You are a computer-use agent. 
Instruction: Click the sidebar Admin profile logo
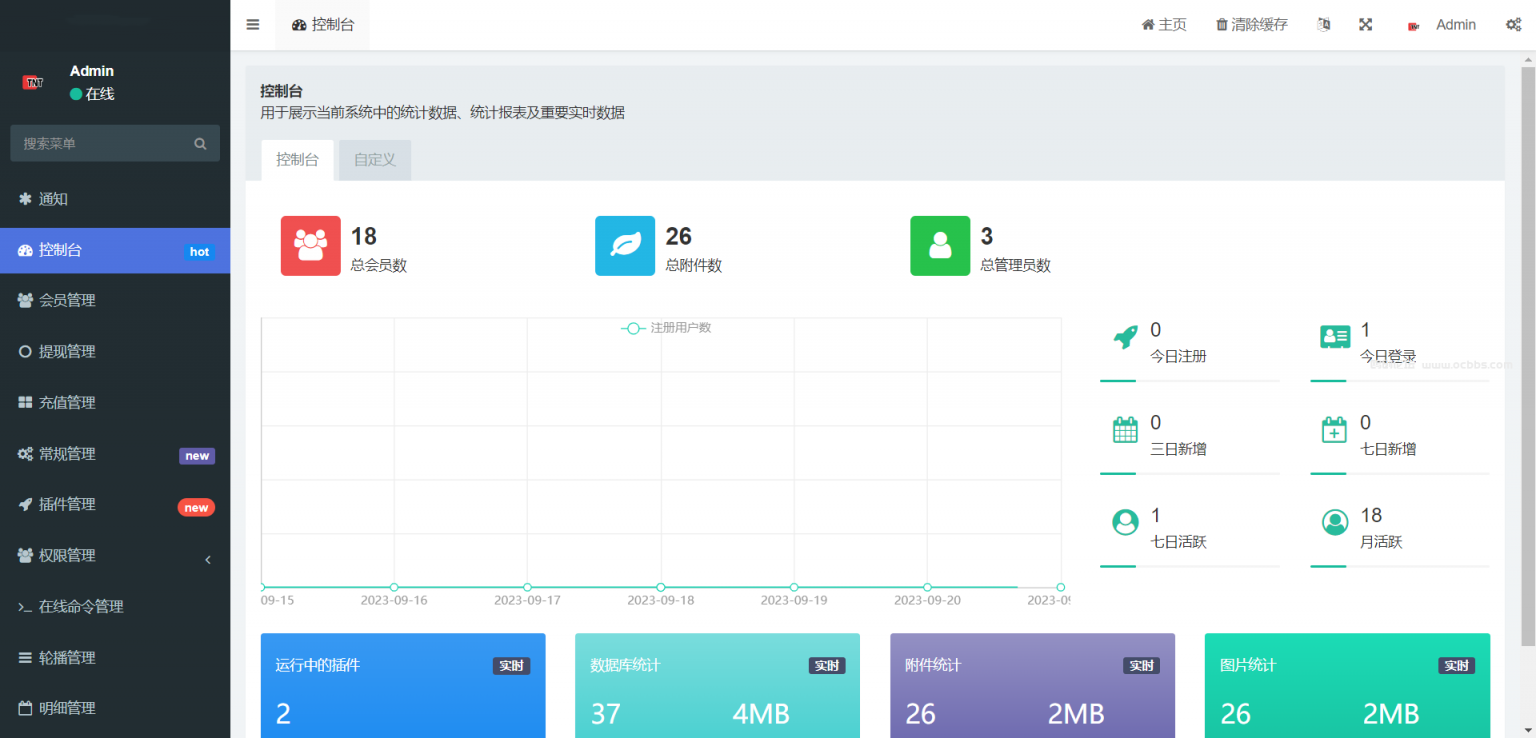pos(33,82)
